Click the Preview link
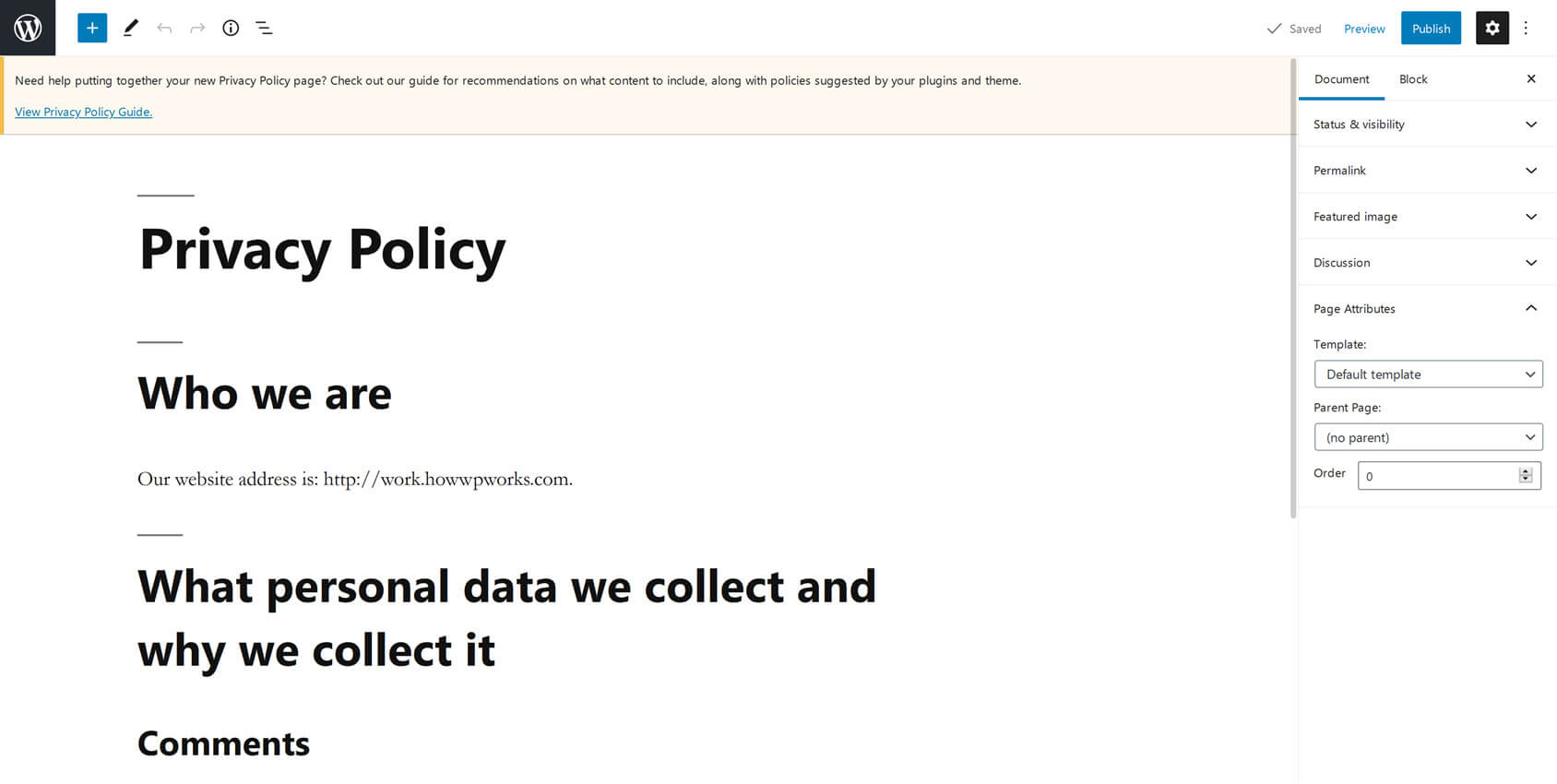 (x=1364, y=29)
